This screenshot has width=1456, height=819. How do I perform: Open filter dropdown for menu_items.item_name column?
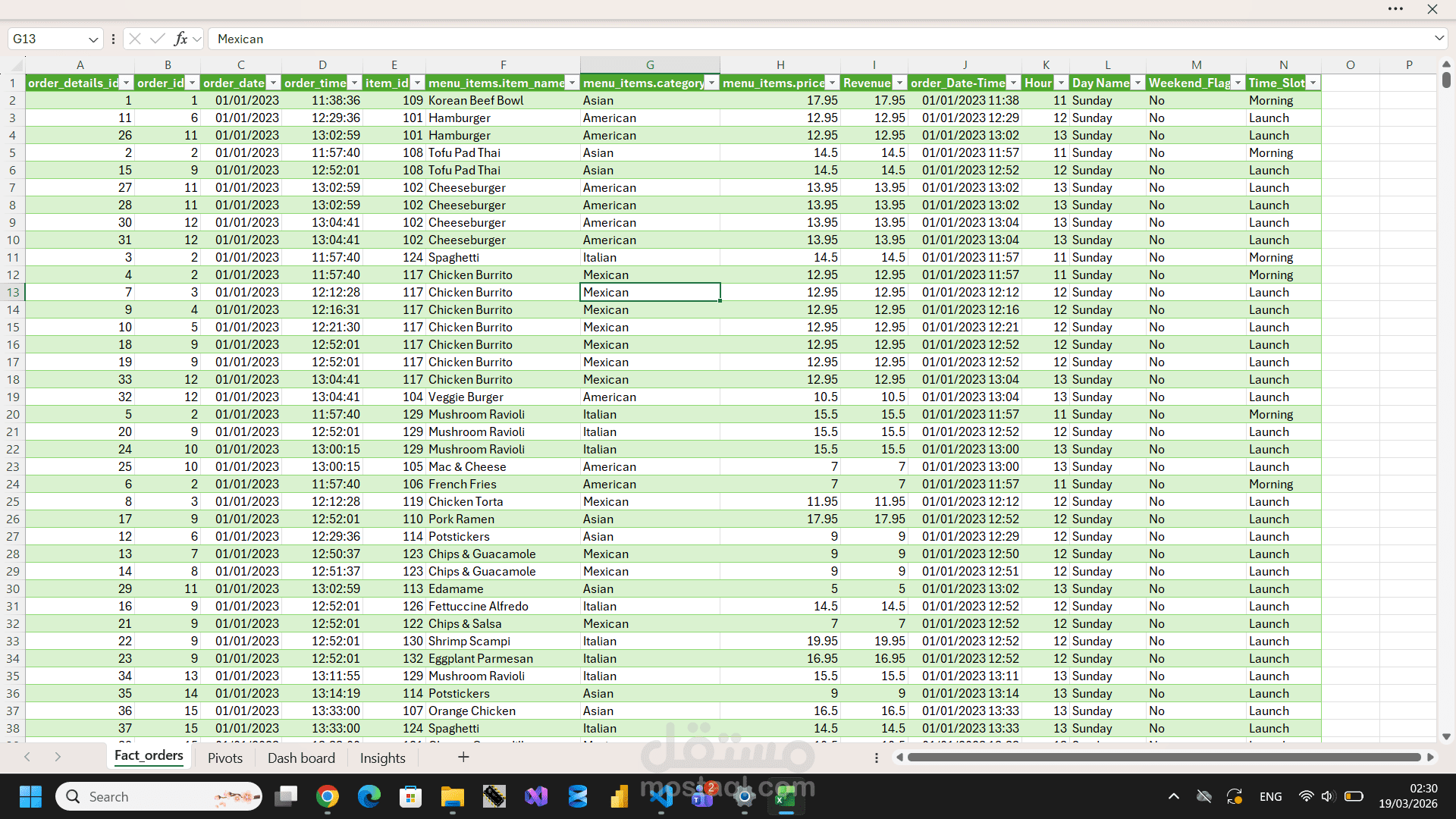572,83
